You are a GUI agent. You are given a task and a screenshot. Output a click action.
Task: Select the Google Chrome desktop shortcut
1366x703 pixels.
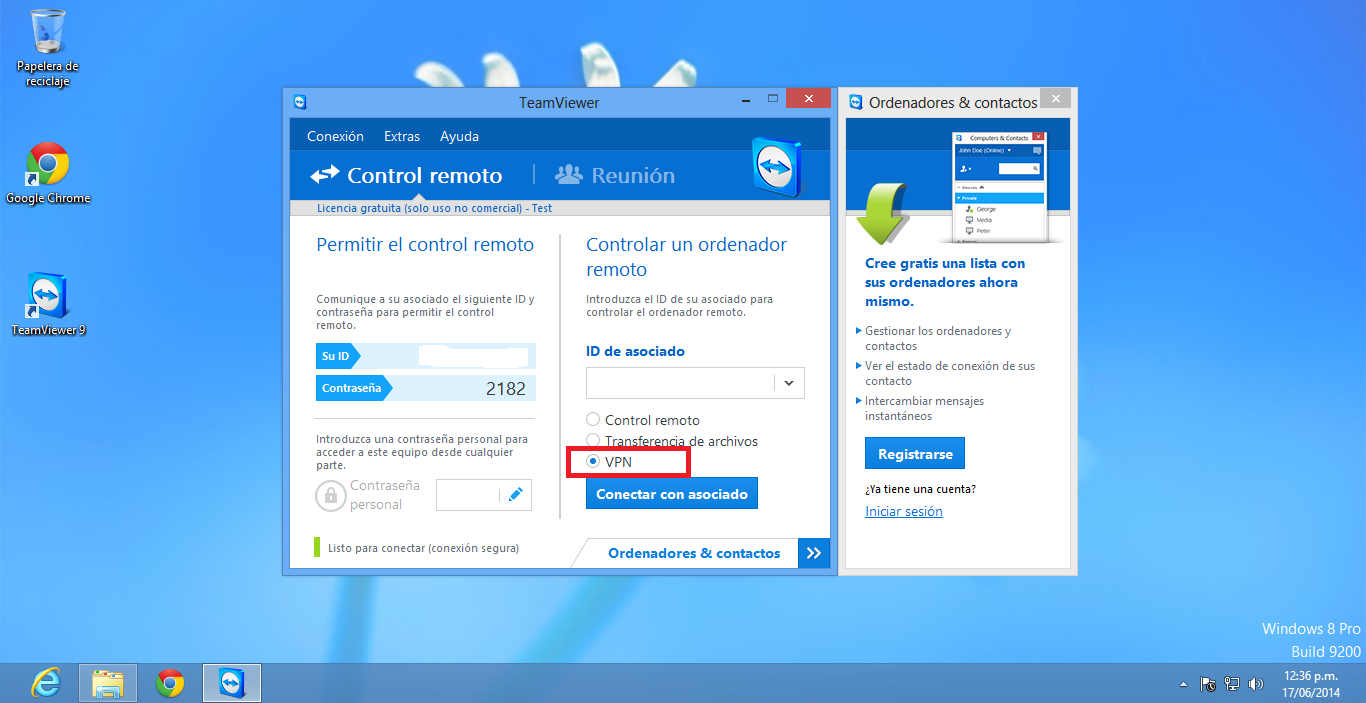tap(48, 173)
